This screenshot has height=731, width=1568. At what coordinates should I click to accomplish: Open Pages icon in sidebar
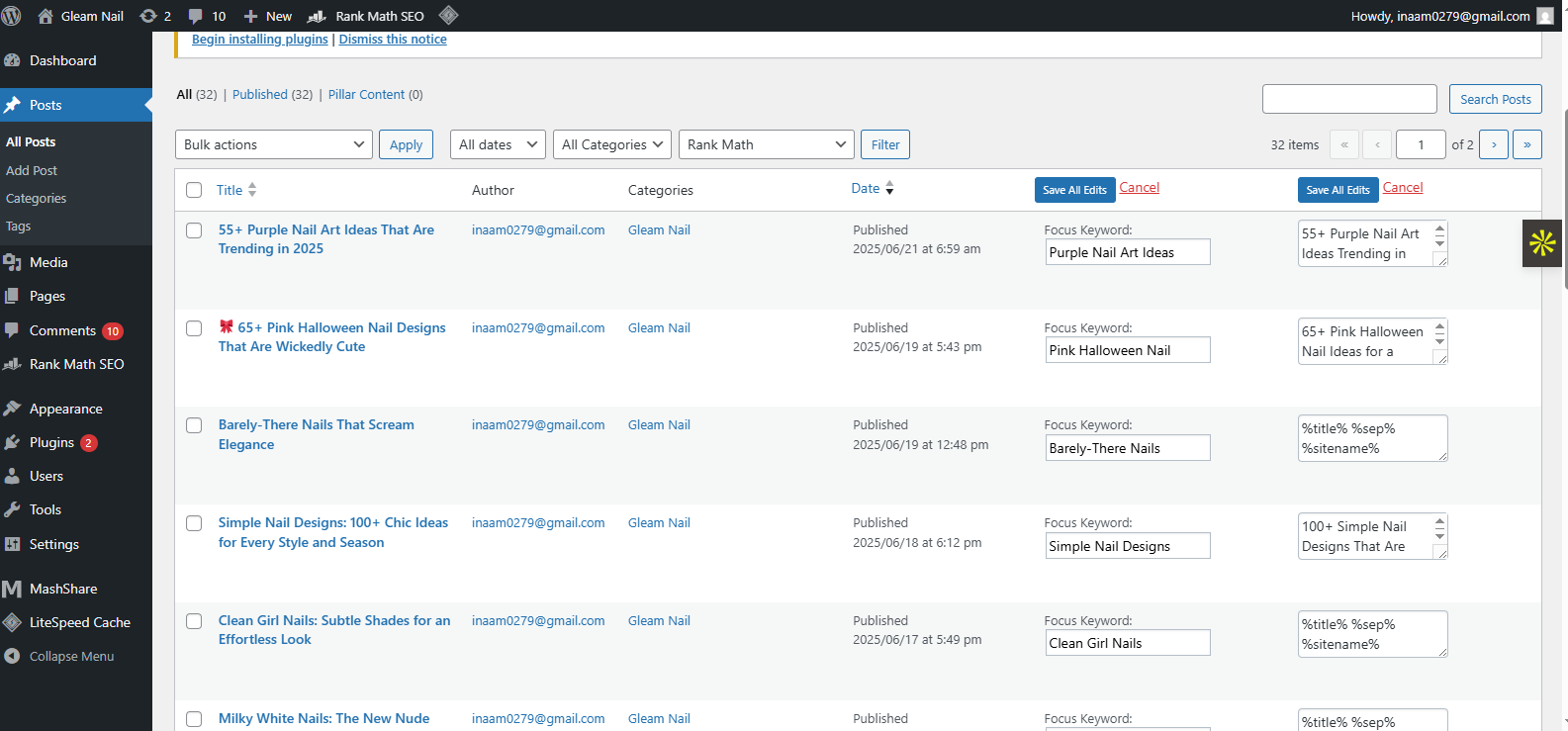[x=12, y=296]
